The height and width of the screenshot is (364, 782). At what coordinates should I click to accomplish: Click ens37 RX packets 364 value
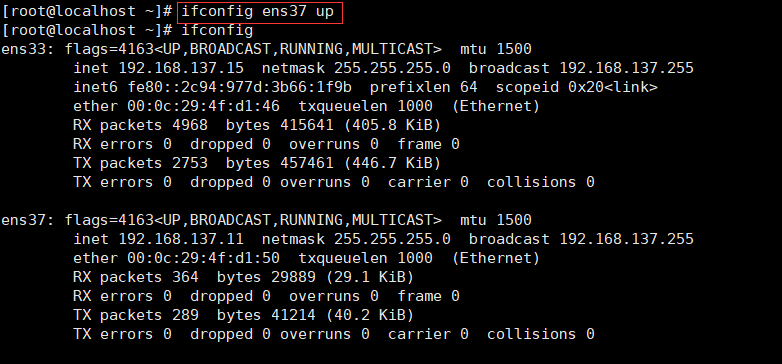[x=186, y=277]
